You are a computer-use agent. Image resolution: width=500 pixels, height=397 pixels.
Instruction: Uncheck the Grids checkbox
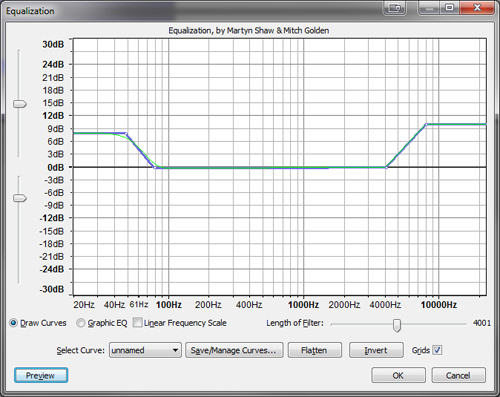tap(437, 350)
